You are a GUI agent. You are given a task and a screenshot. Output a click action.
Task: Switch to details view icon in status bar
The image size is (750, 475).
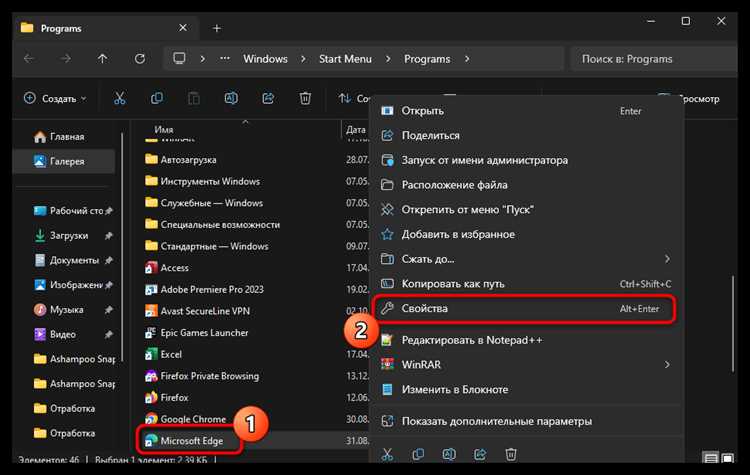[x=711, y=459]
